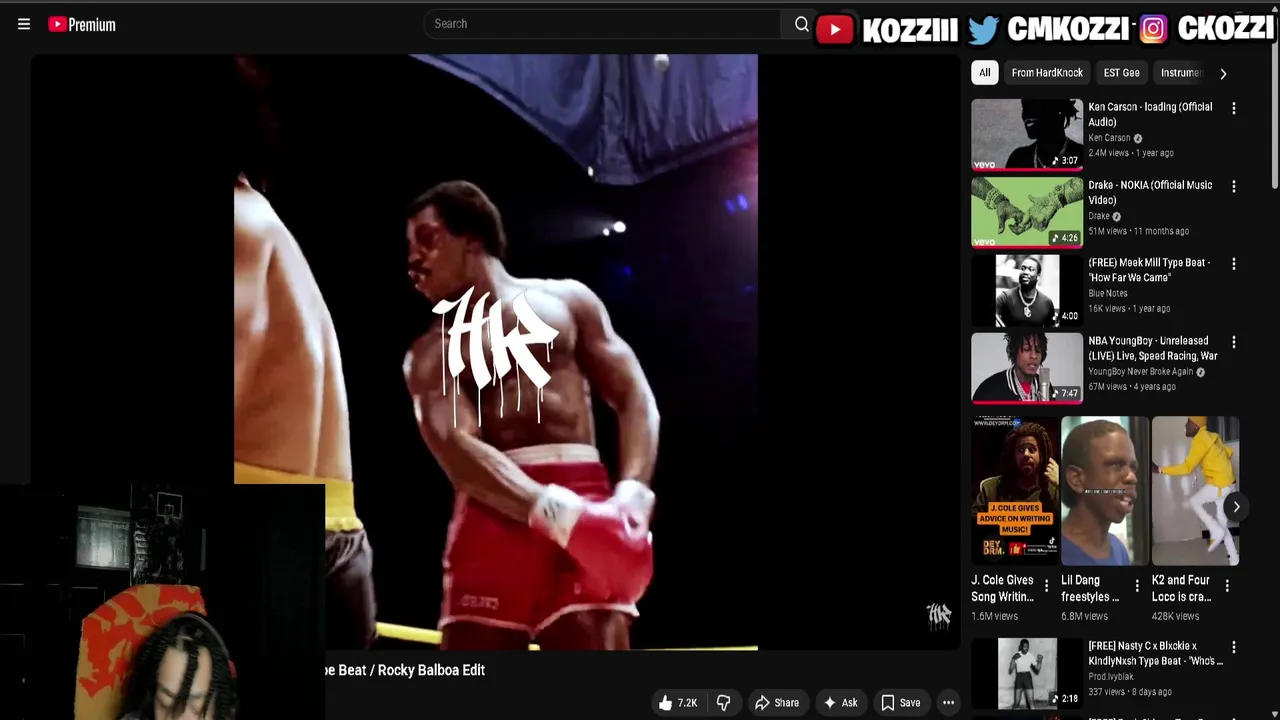Click the 1.6M views text under J. Cole
The image size is (1280, 720).
pos(994,616)
